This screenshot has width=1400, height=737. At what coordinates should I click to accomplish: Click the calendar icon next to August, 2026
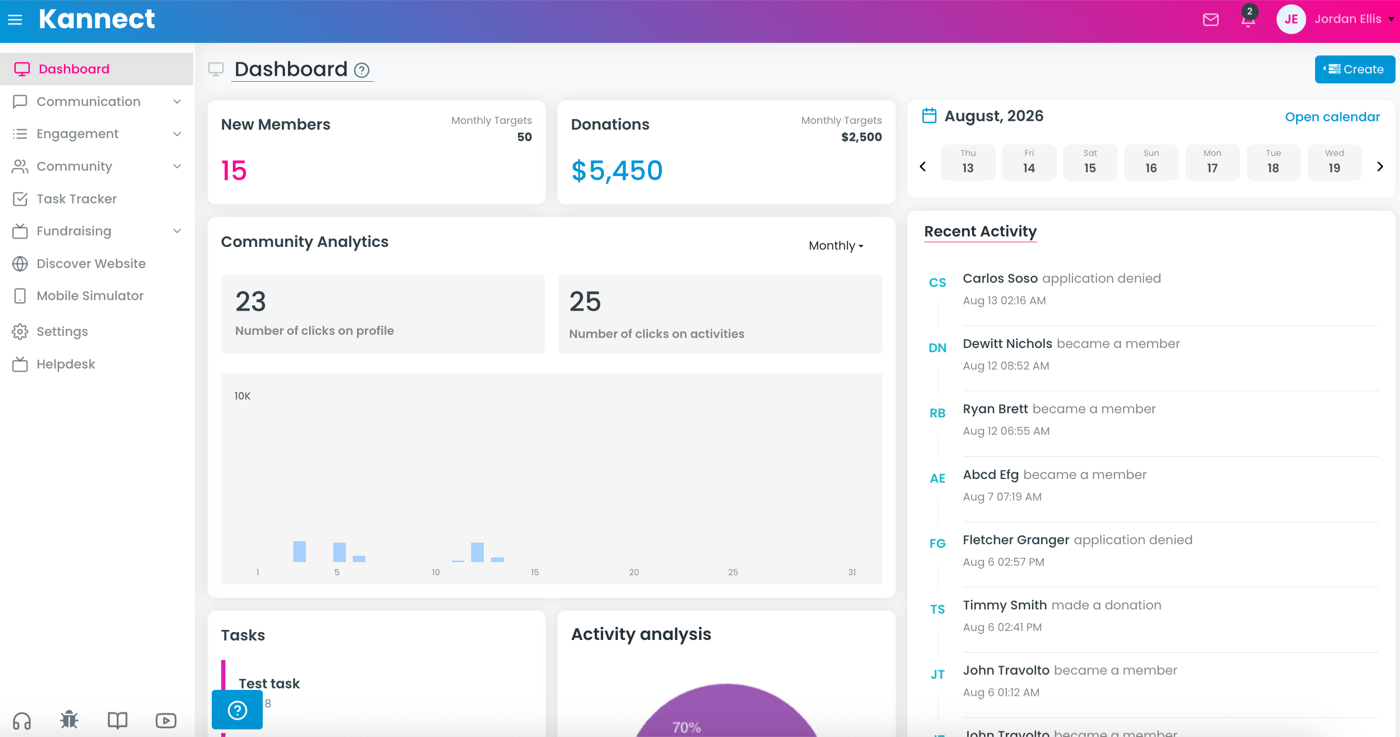point(929,116)
